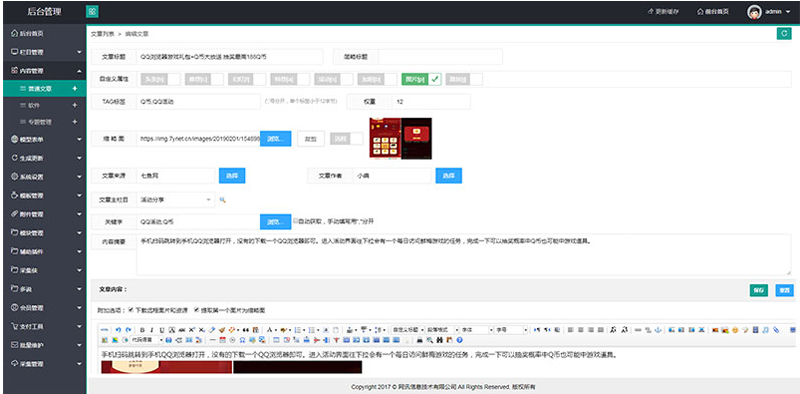
Task: Click the blue help icon in editor toolbar
Action: point(459,340)
